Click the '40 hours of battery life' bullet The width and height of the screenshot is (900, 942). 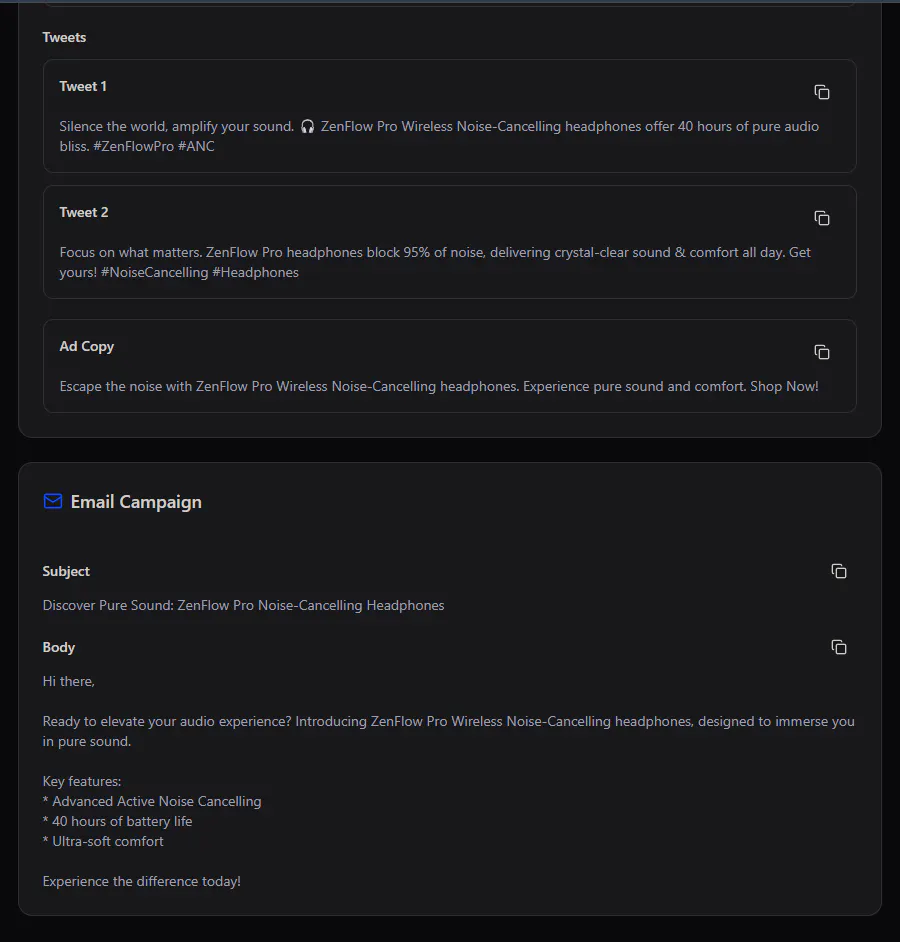(118, 821)
